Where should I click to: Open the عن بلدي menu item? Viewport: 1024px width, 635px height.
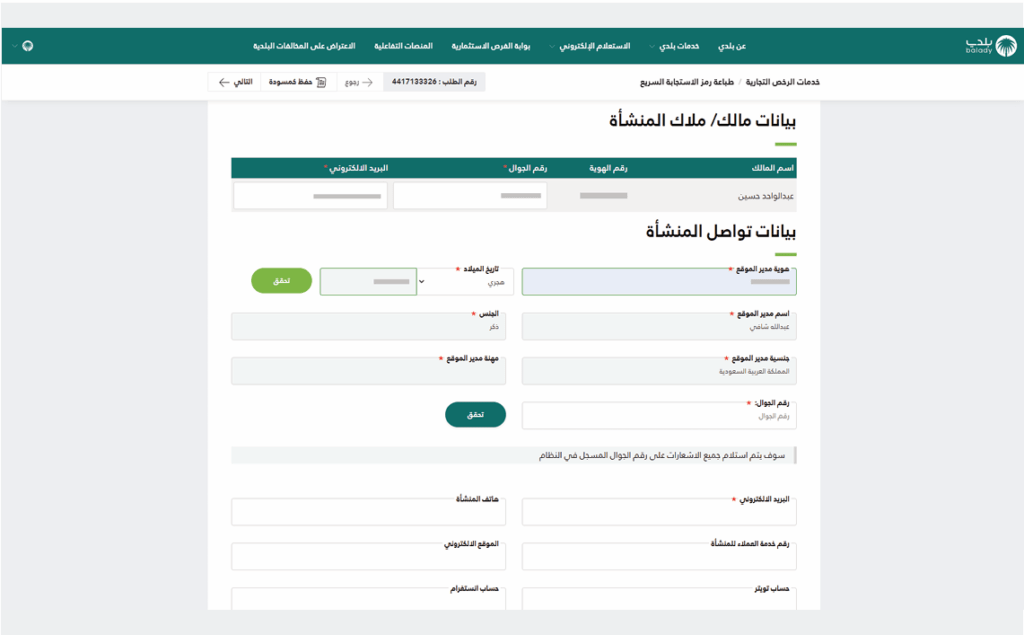pyautogui.click(x=733, y=46)
